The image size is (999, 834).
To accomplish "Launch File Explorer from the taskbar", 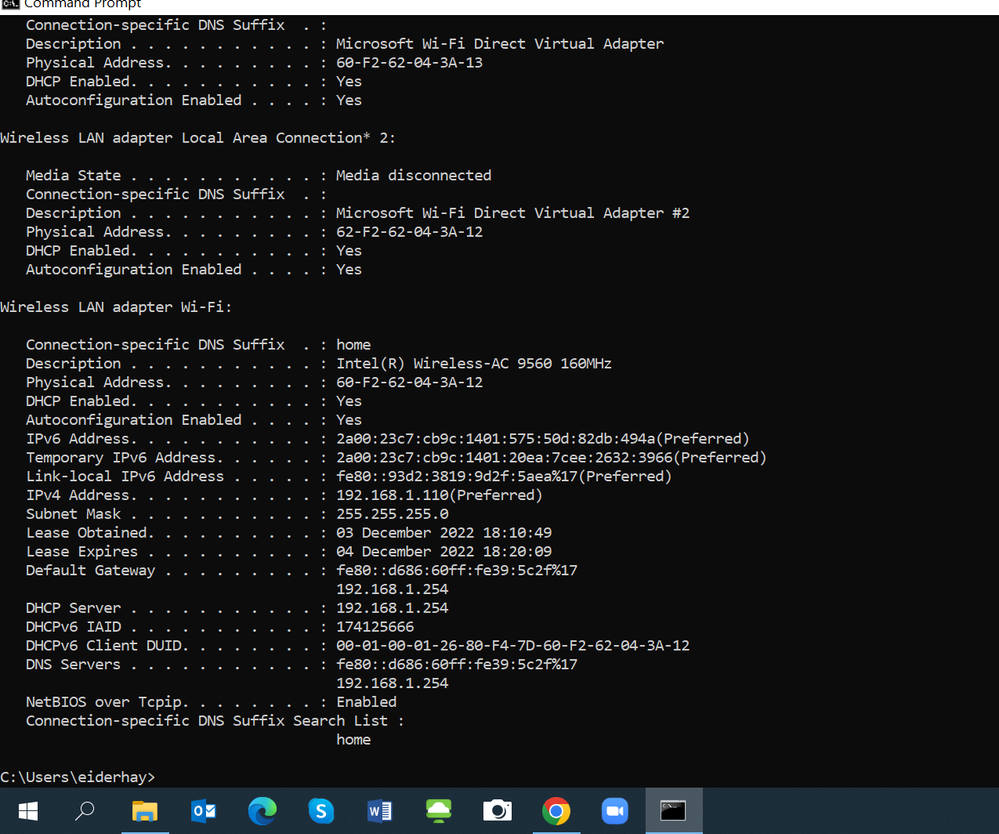I will 145,810.
